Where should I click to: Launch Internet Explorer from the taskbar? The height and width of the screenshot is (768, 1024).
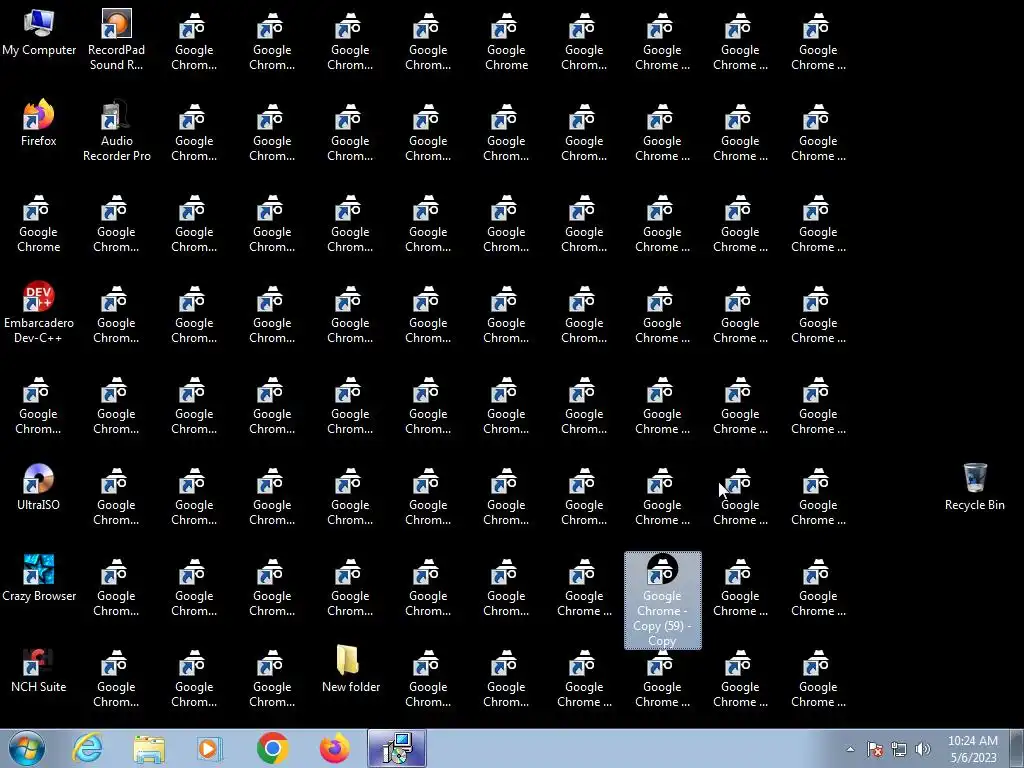[x=87, y=748]
